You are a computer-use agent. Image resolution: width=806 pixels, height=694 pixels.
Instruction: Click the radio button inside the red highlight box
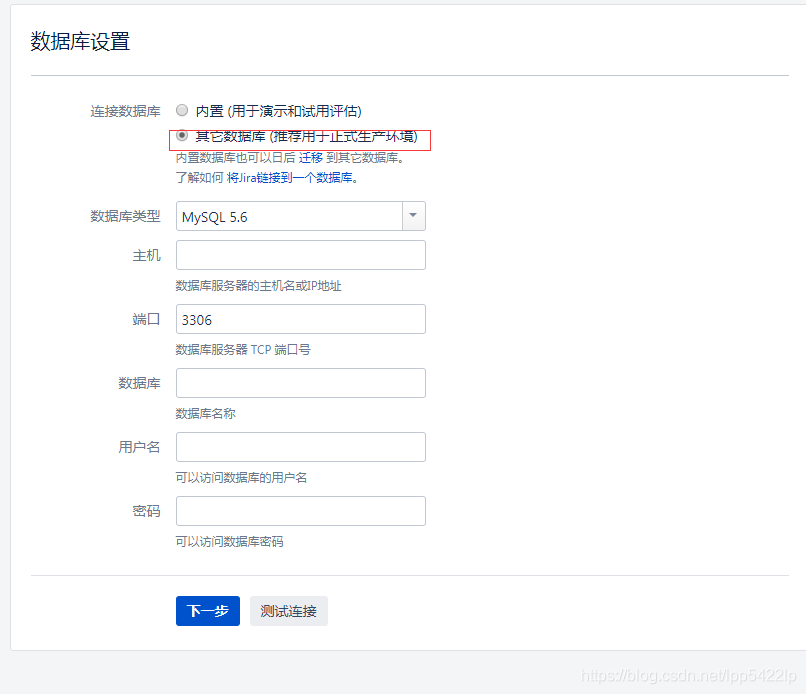182,135
